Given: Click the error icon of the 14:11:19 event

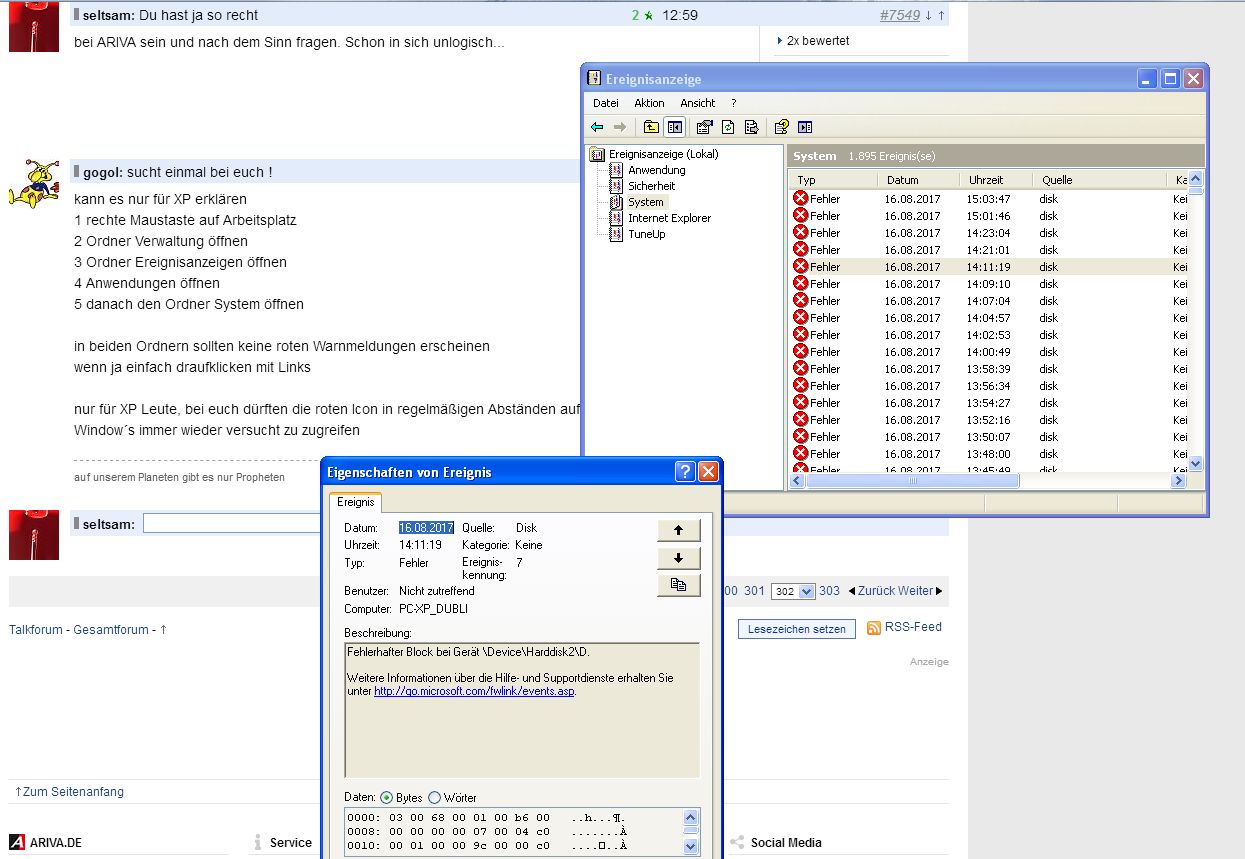Looking at the screenshot, I should [800, 267].
